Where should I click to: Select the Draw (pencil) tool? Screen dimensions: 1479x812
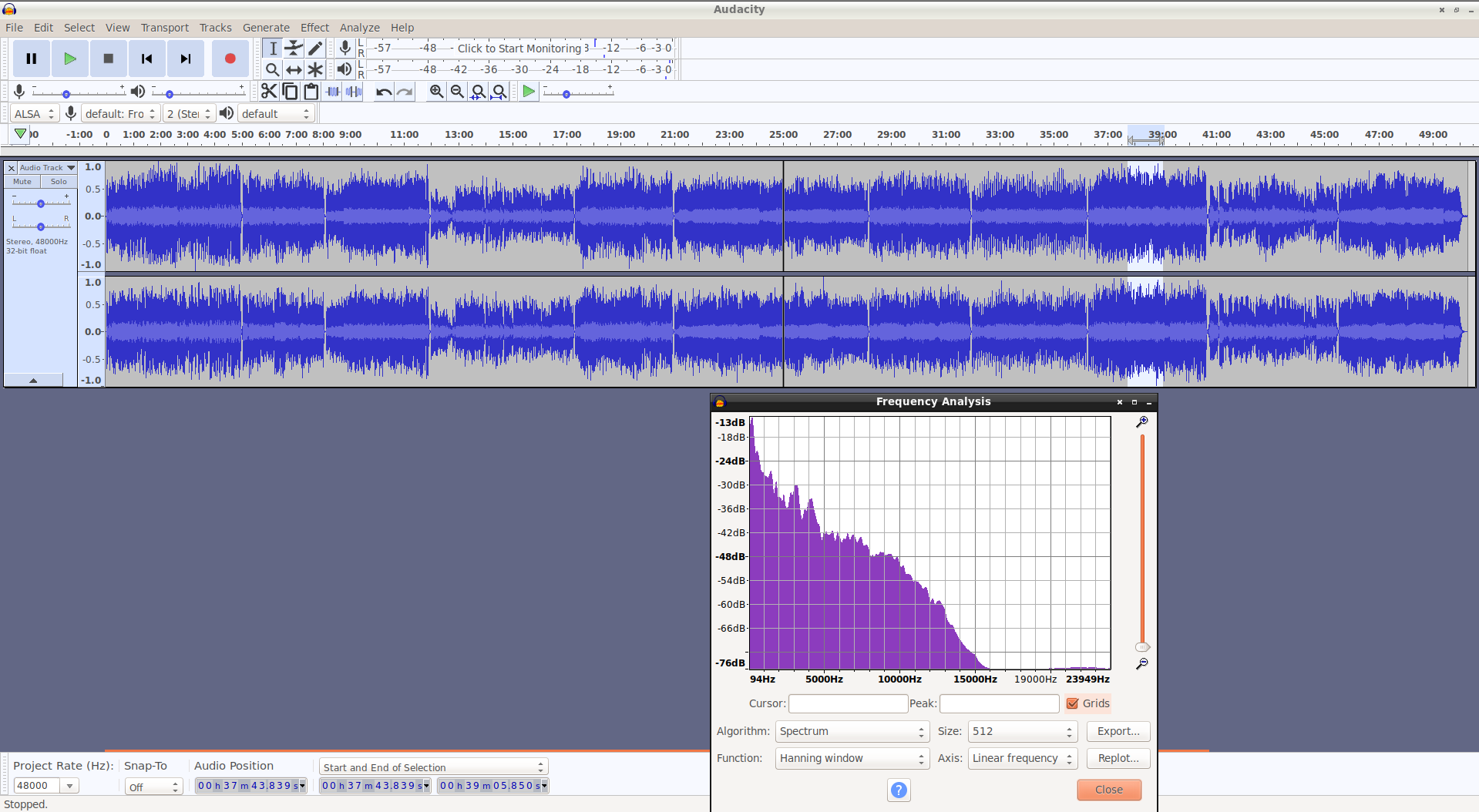[315, 48]
